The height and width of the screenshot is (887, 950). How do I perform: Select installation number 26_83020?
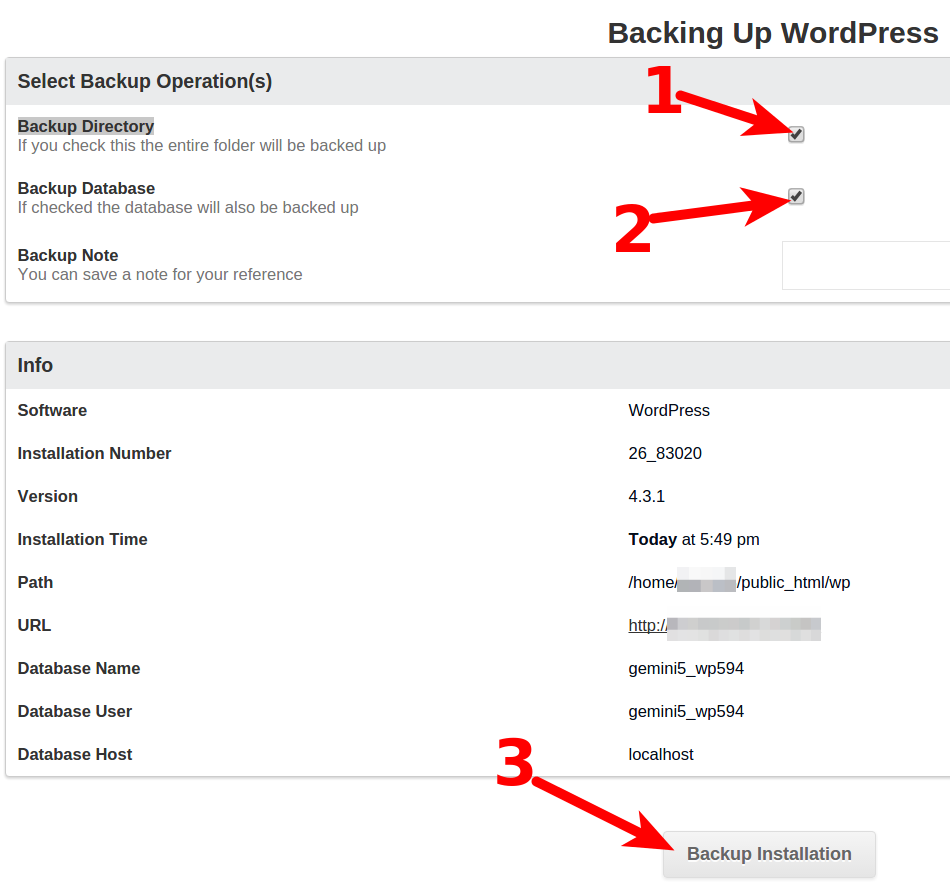click(x=665, y=453)
